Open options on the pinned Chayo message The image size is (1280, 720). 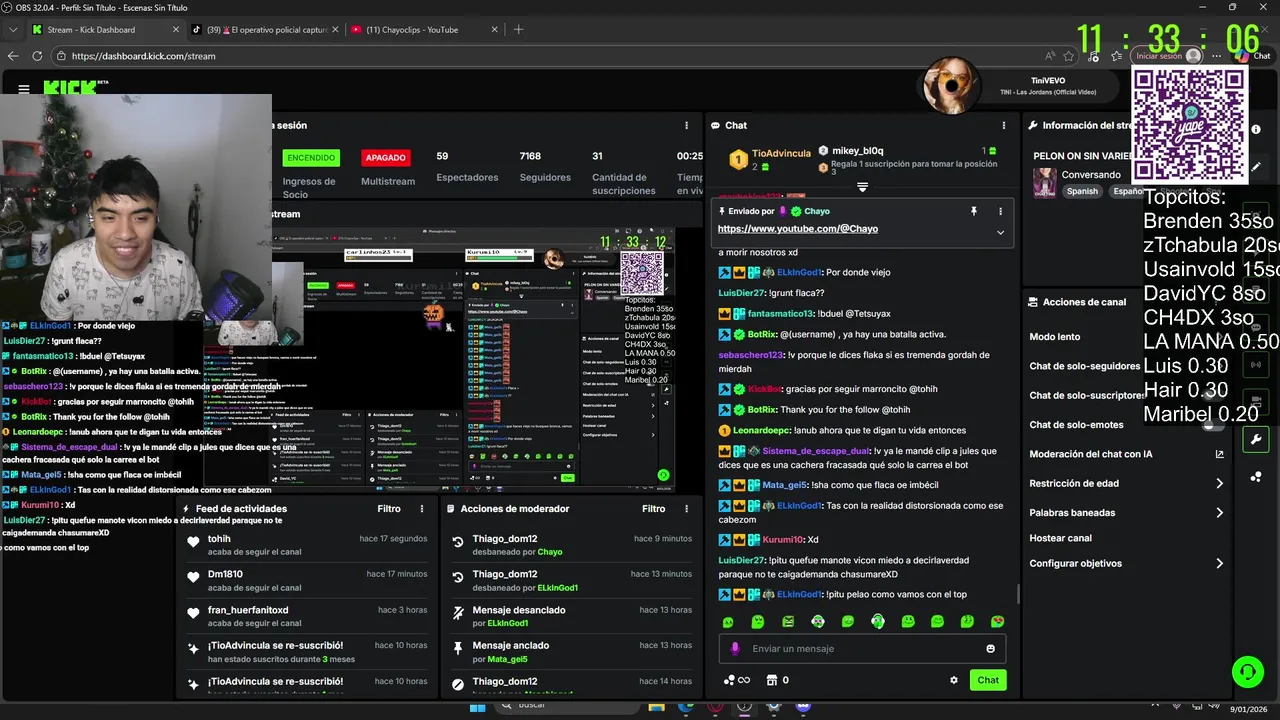1000,211
